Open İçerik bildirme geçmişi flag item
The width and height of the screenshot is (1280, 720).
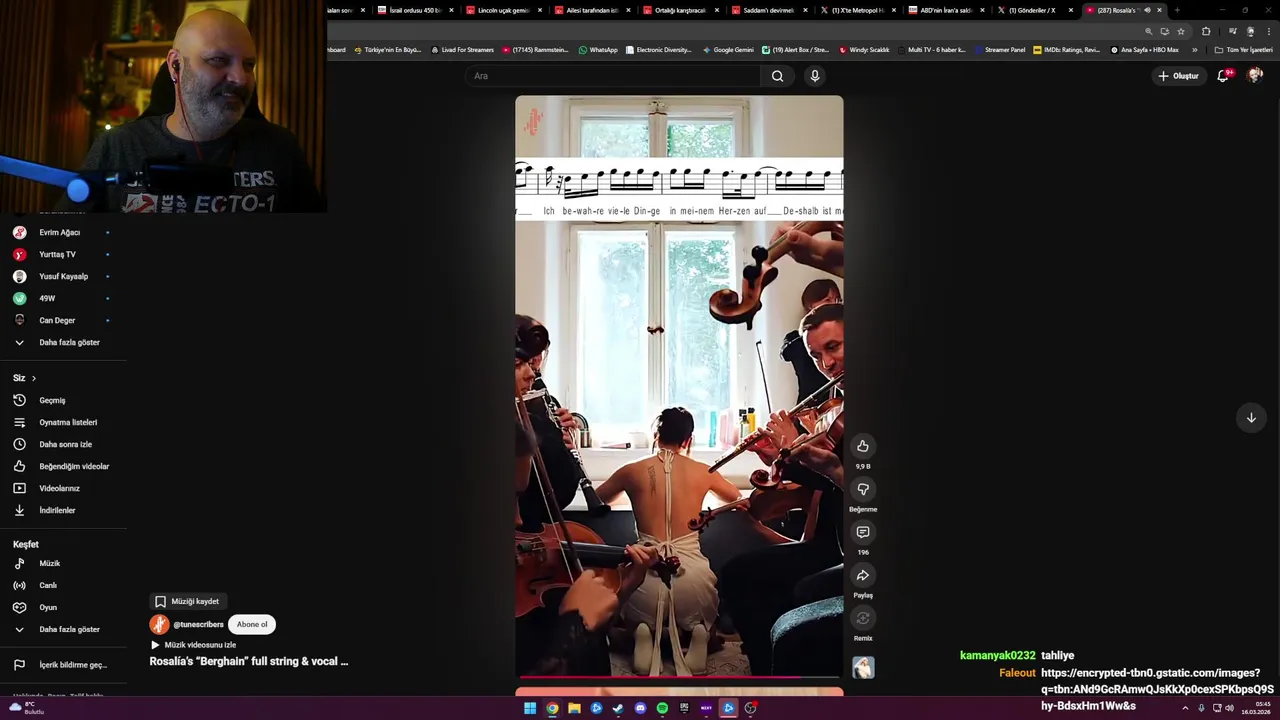click(x=63, y=665)
